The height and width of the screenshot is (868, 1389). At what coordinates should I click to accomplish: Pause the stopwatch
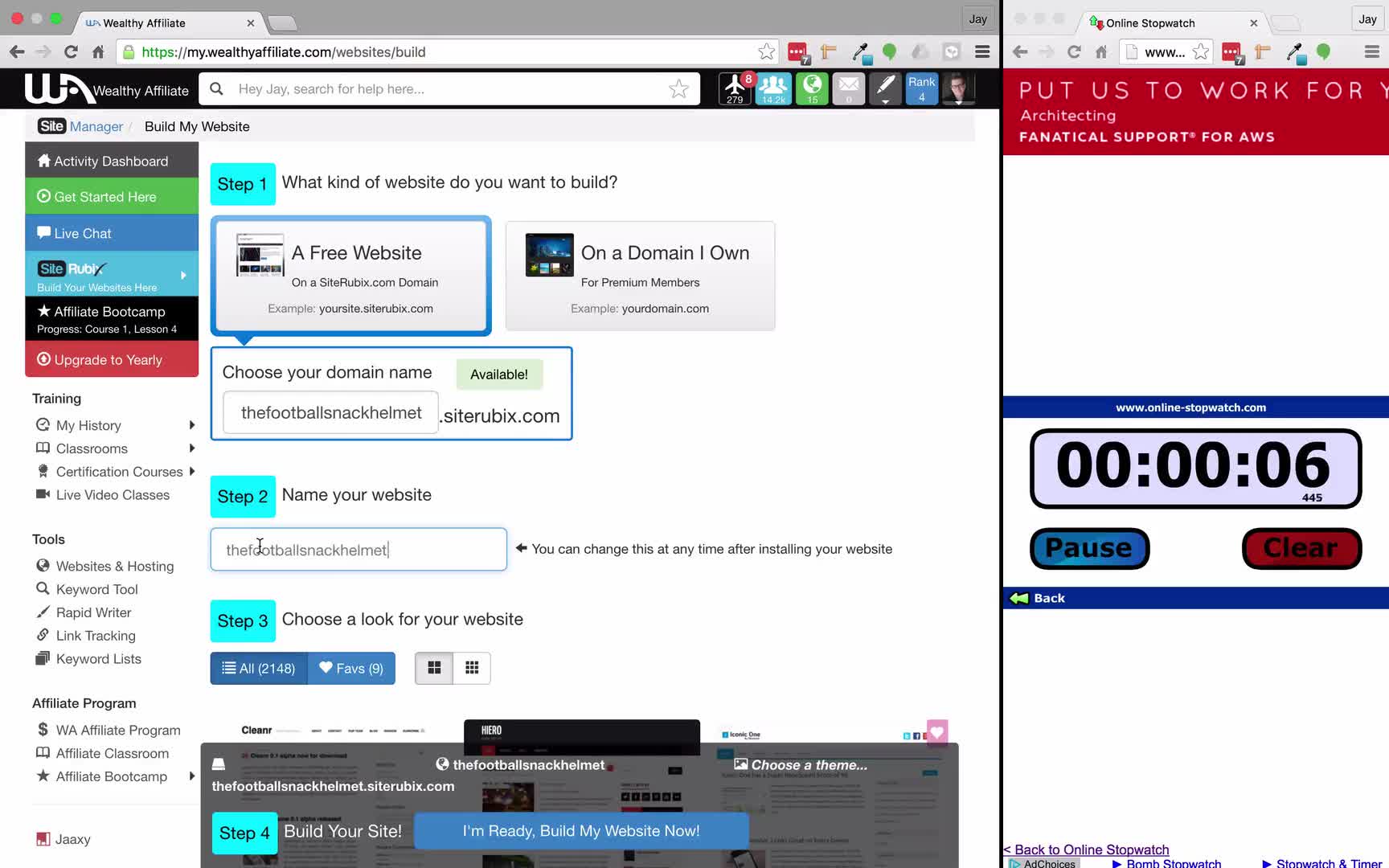tap(1089, 549)
